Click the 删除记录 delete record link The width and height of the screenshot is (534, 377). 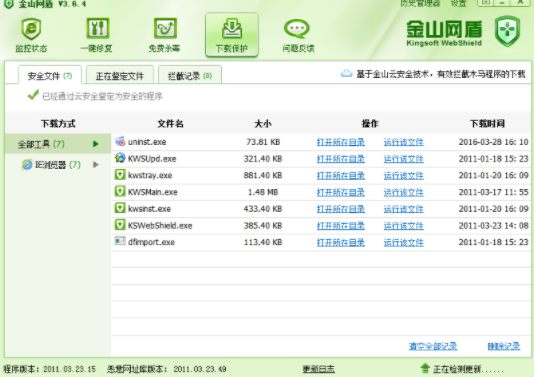tap(504, 346)
